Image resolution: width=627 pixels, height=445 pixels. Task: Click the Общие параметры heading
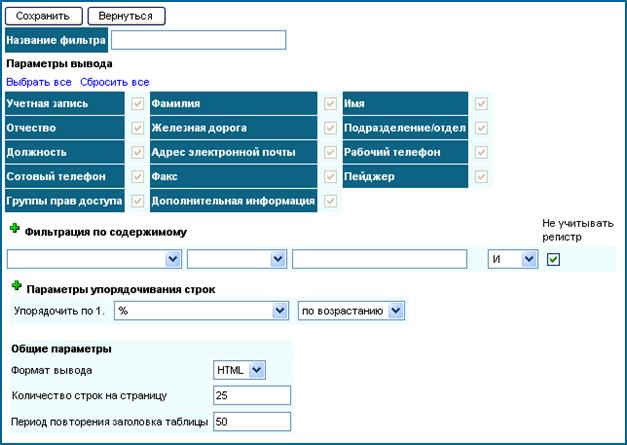(x=61, y=349)
